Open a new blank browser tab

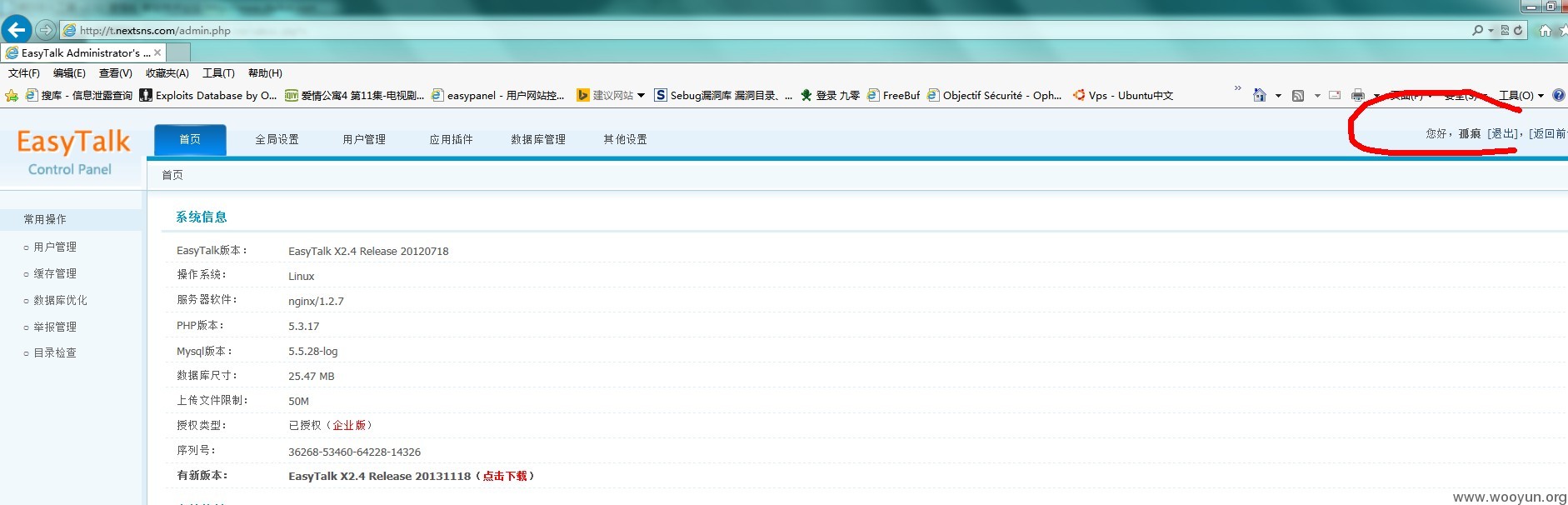(x=178, y=52)
